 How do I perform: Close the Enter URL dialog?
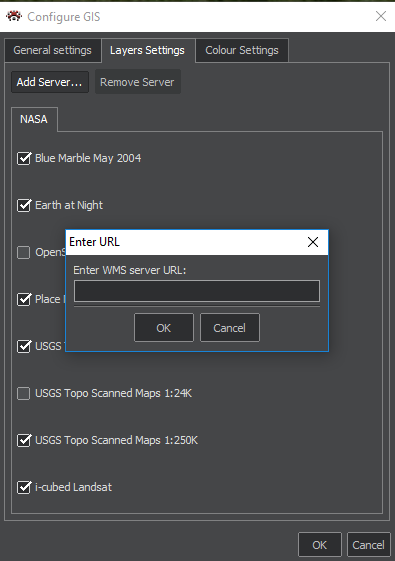pyautogui.click(x=313, y=242)
